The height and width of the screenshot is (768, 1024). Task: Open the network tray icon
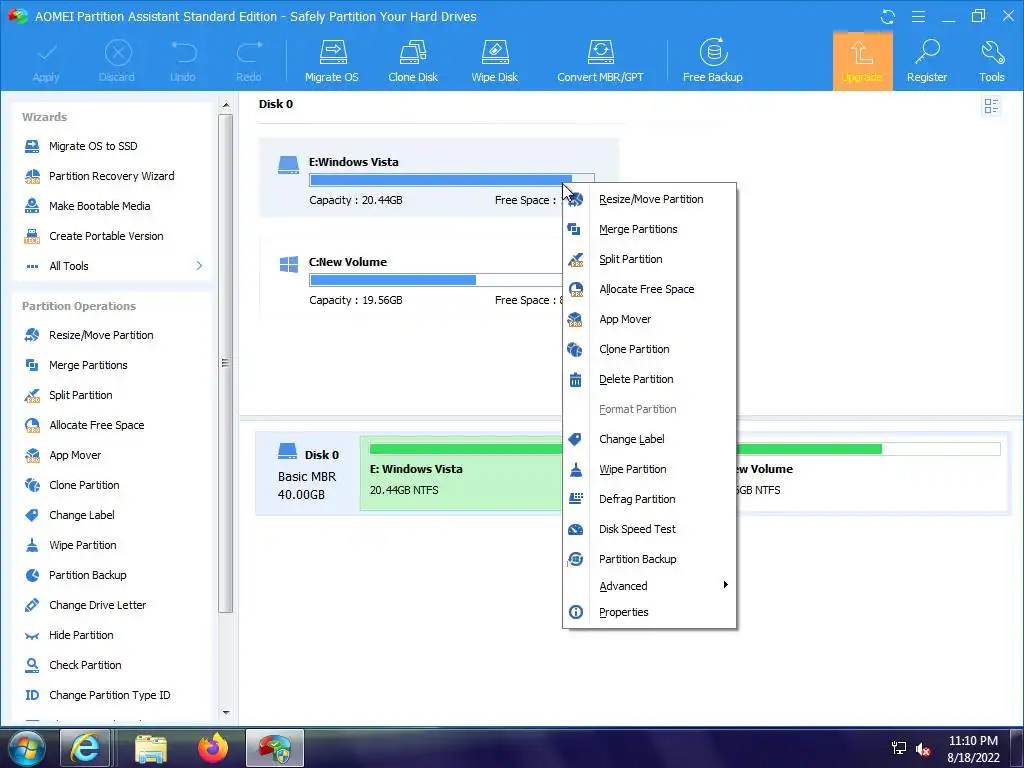coord(899,748)
